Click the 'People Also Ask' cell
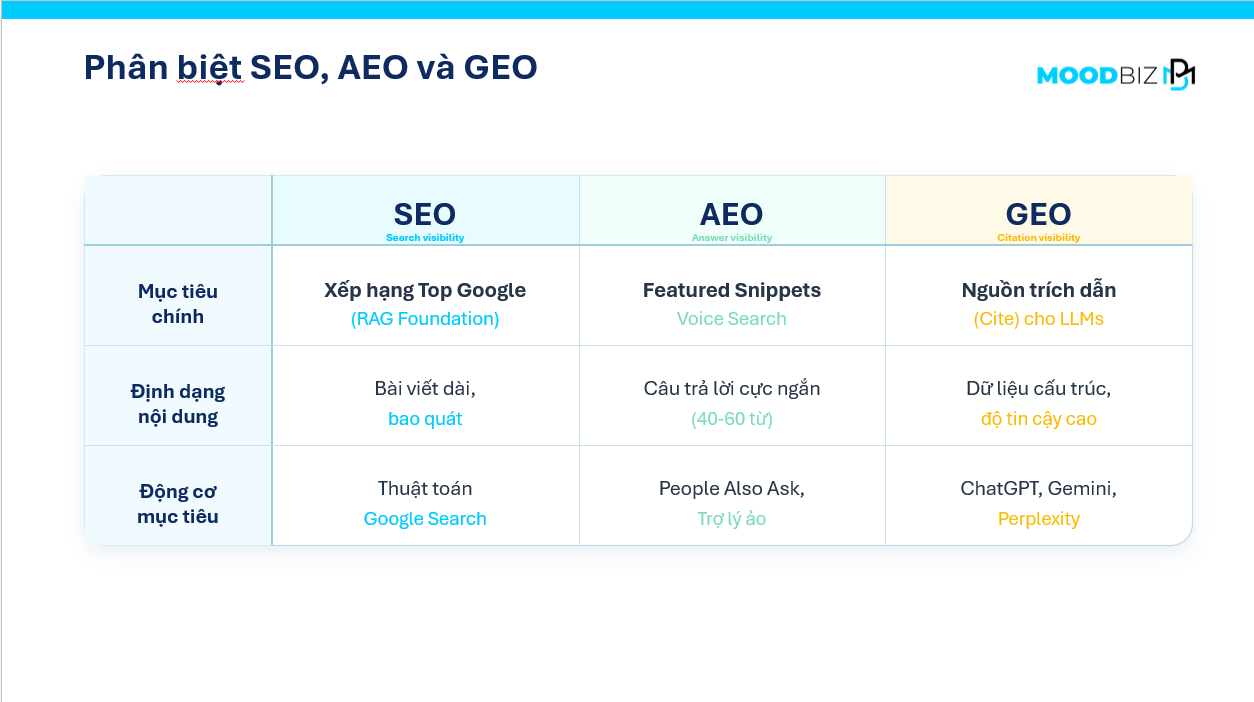This screenshot has width=1254, height=702. [x=732, y=489]
